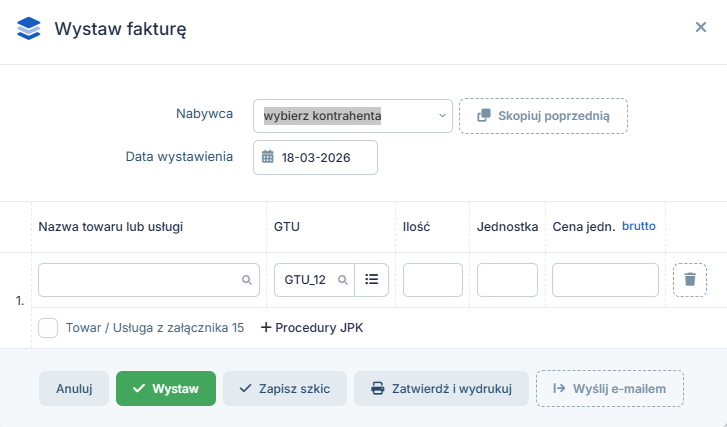Close the Wystaw fakturę dialog
Screen dimensions: 727x427
click(x=701, y=27)
